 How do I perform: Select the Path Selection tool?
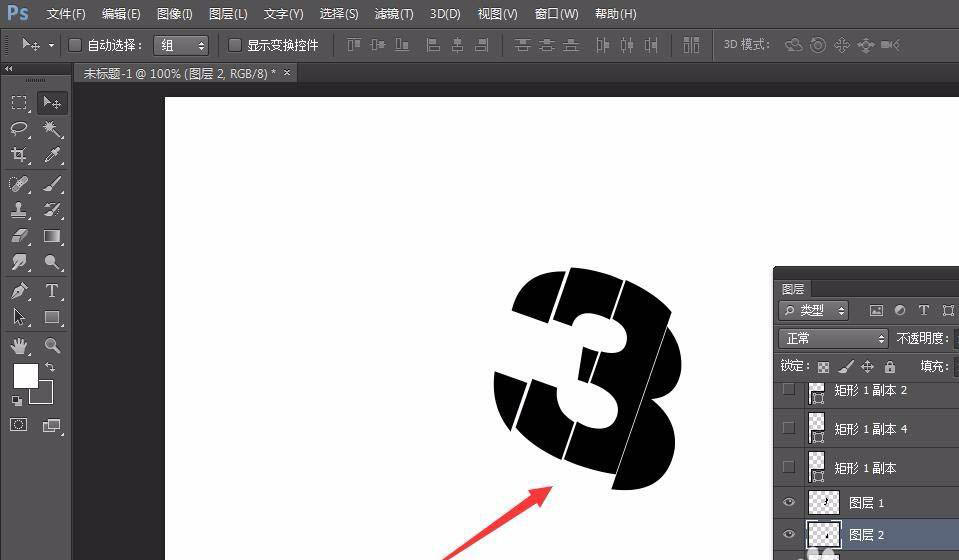point(19,317)
